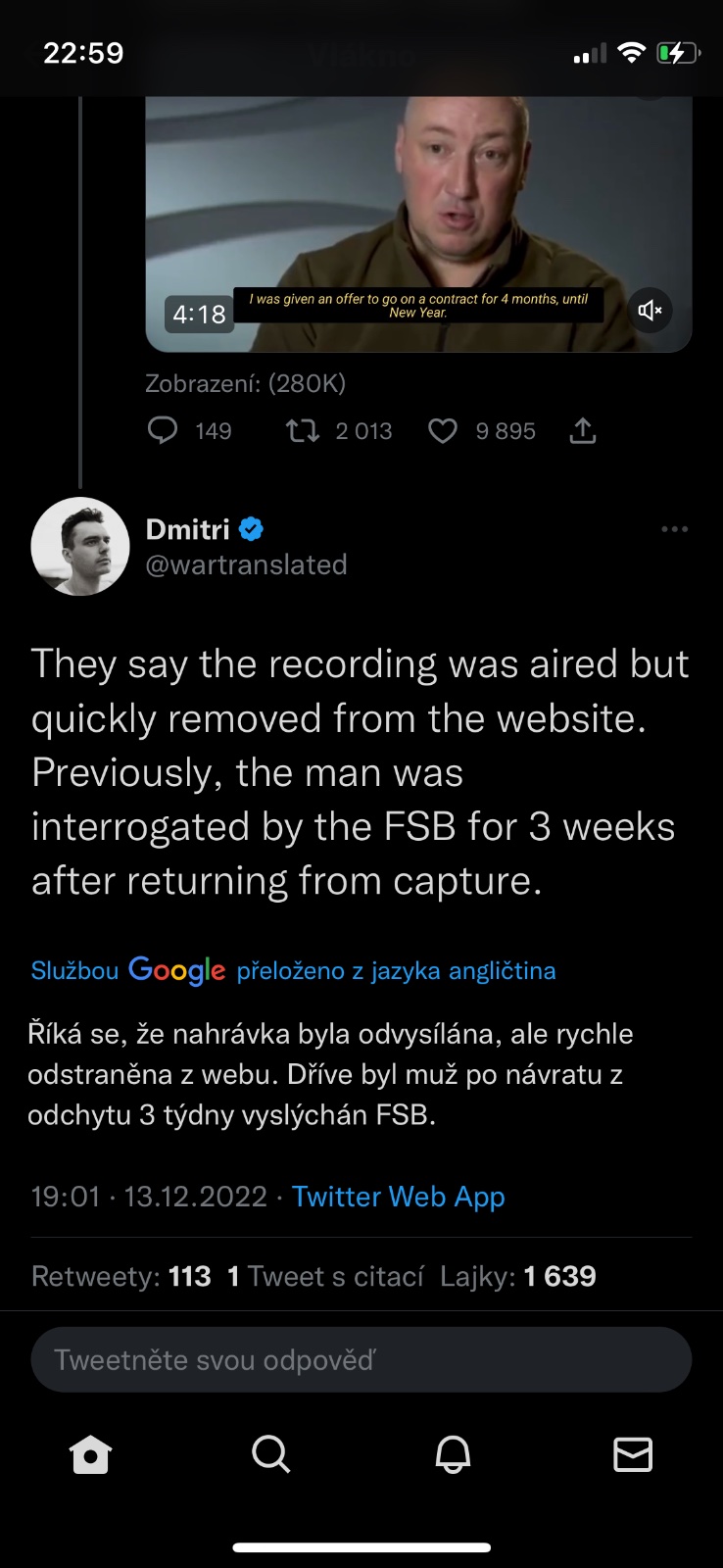Tap the blue verified badge by Dmitri
This screenshot has width=723, height=1568.
(x=252, y=529)
